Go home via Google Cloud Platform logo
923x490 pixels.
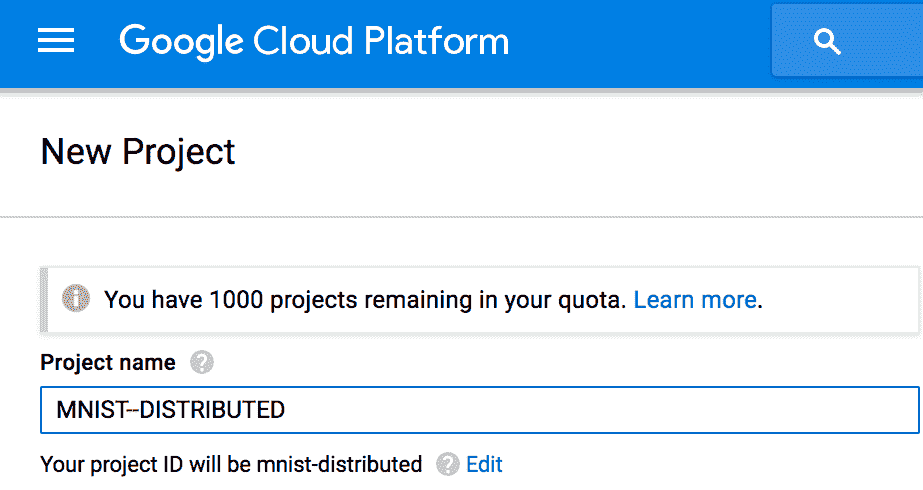click(x=314, y=41)
